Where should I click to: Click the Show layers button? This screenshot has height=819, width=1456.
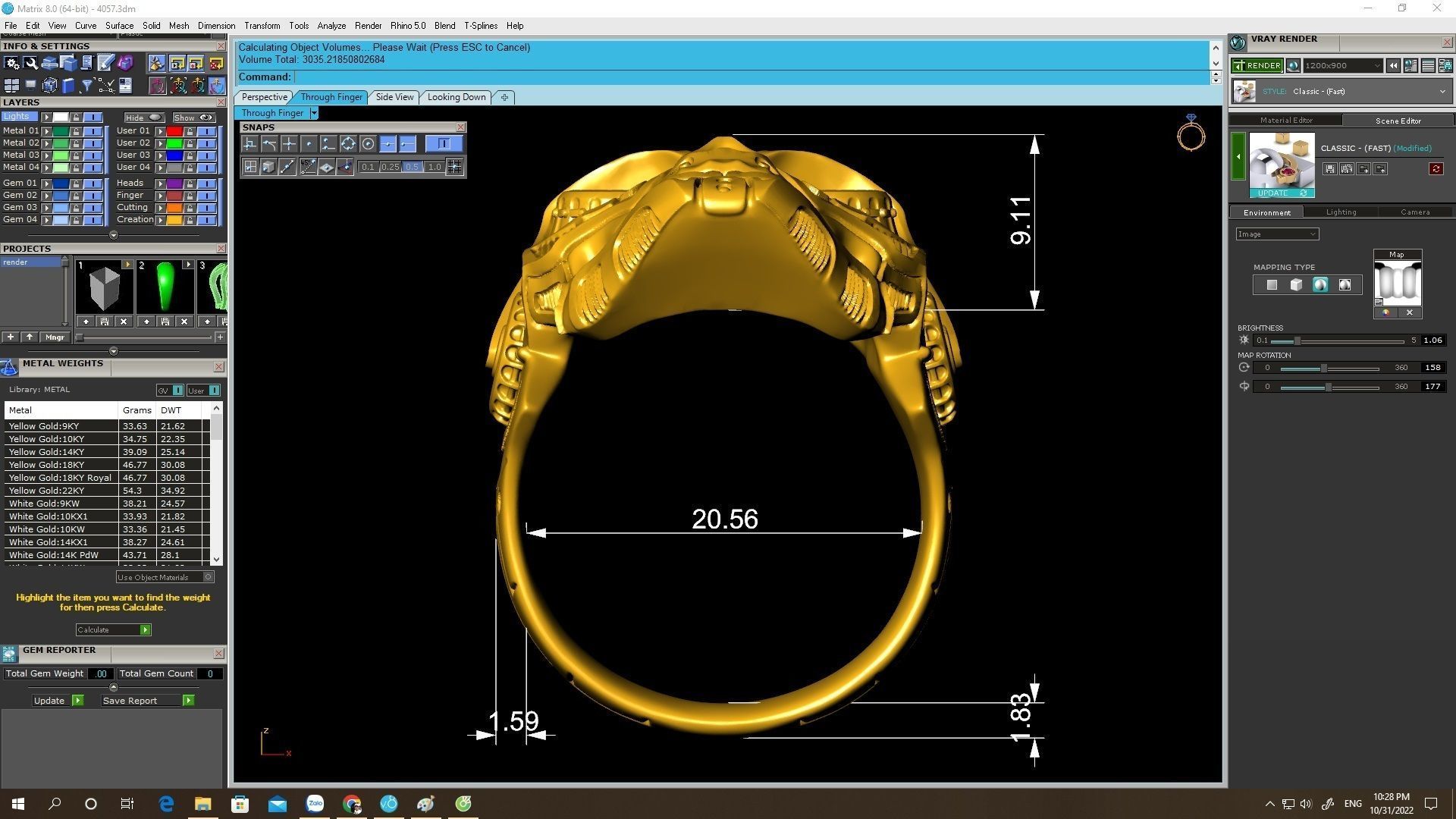[x=194, y=118]
